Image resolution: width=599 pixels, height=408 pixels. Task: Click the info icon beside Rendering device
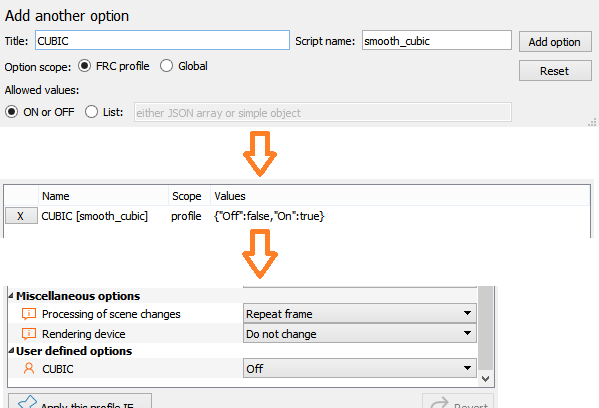(29, 334)
